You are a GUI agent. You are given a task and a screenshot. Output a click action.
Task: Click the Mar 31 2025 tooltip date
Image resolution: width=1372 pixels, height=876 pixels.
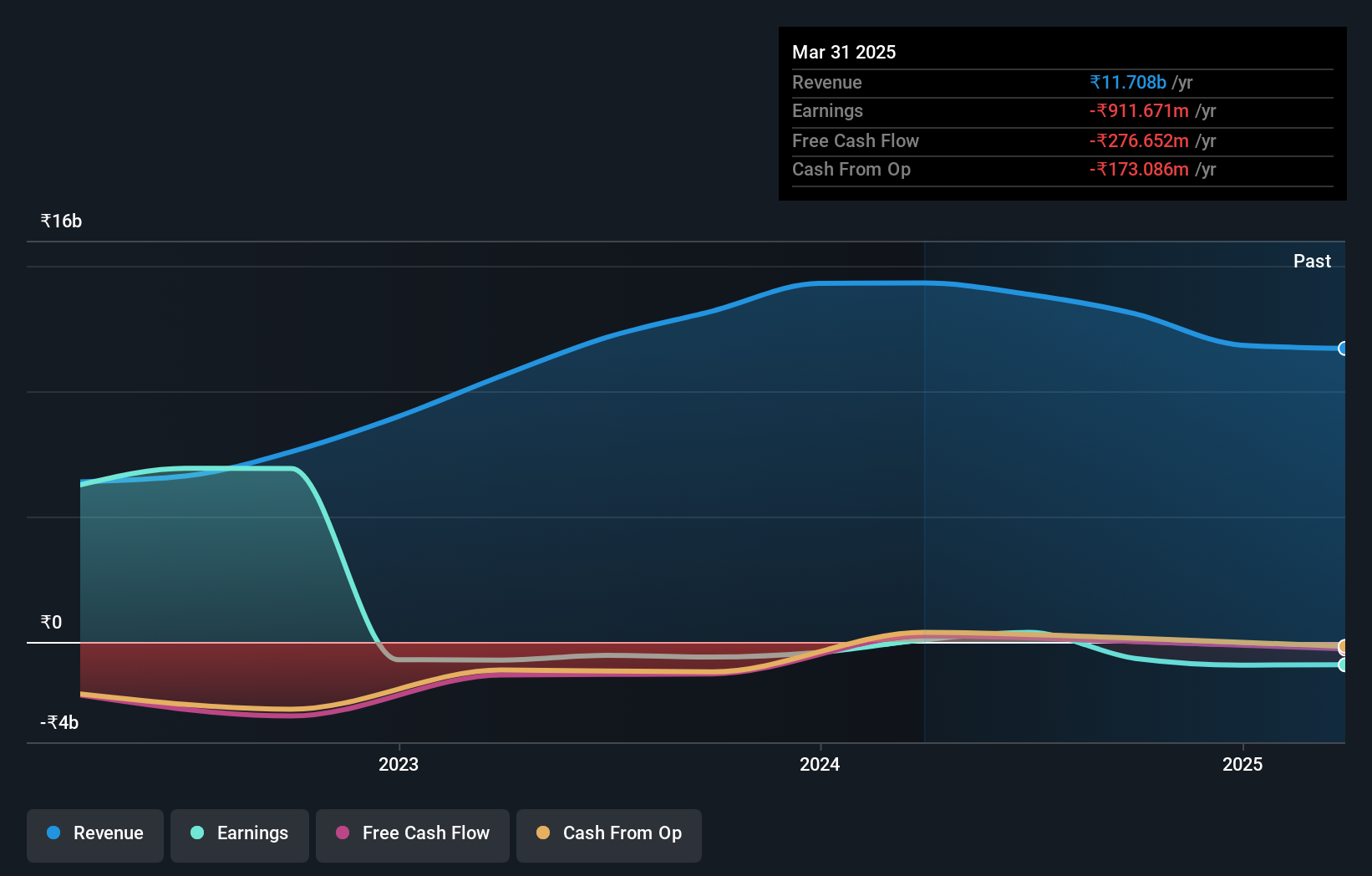click(x=844, y=52)
